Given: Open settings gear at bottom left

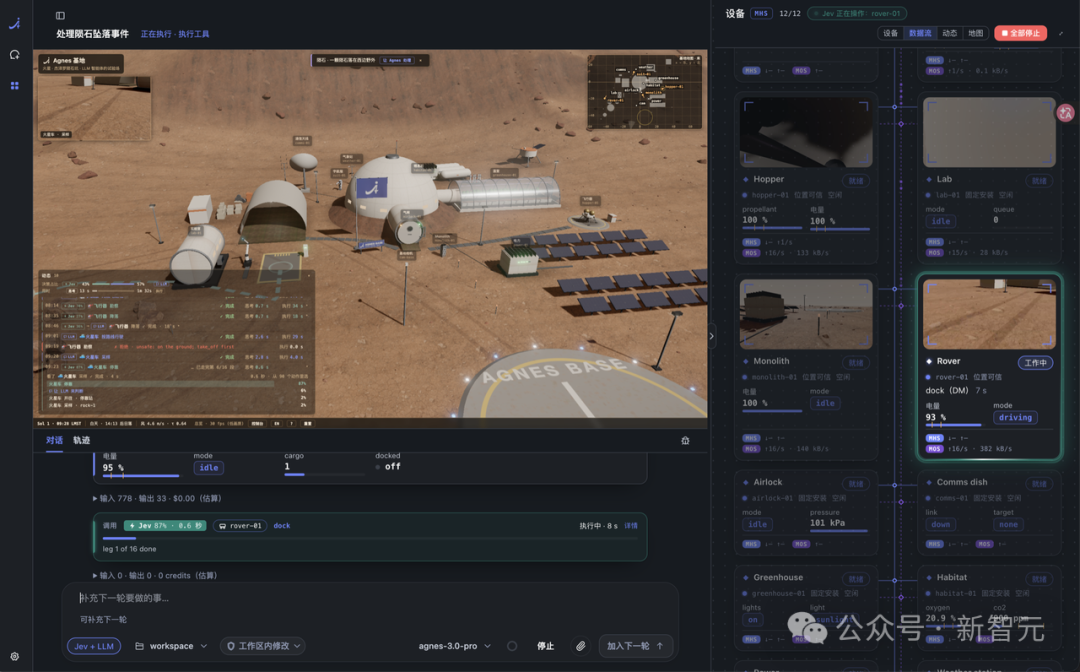Looking at the screenshot, I should click(14, 656).
